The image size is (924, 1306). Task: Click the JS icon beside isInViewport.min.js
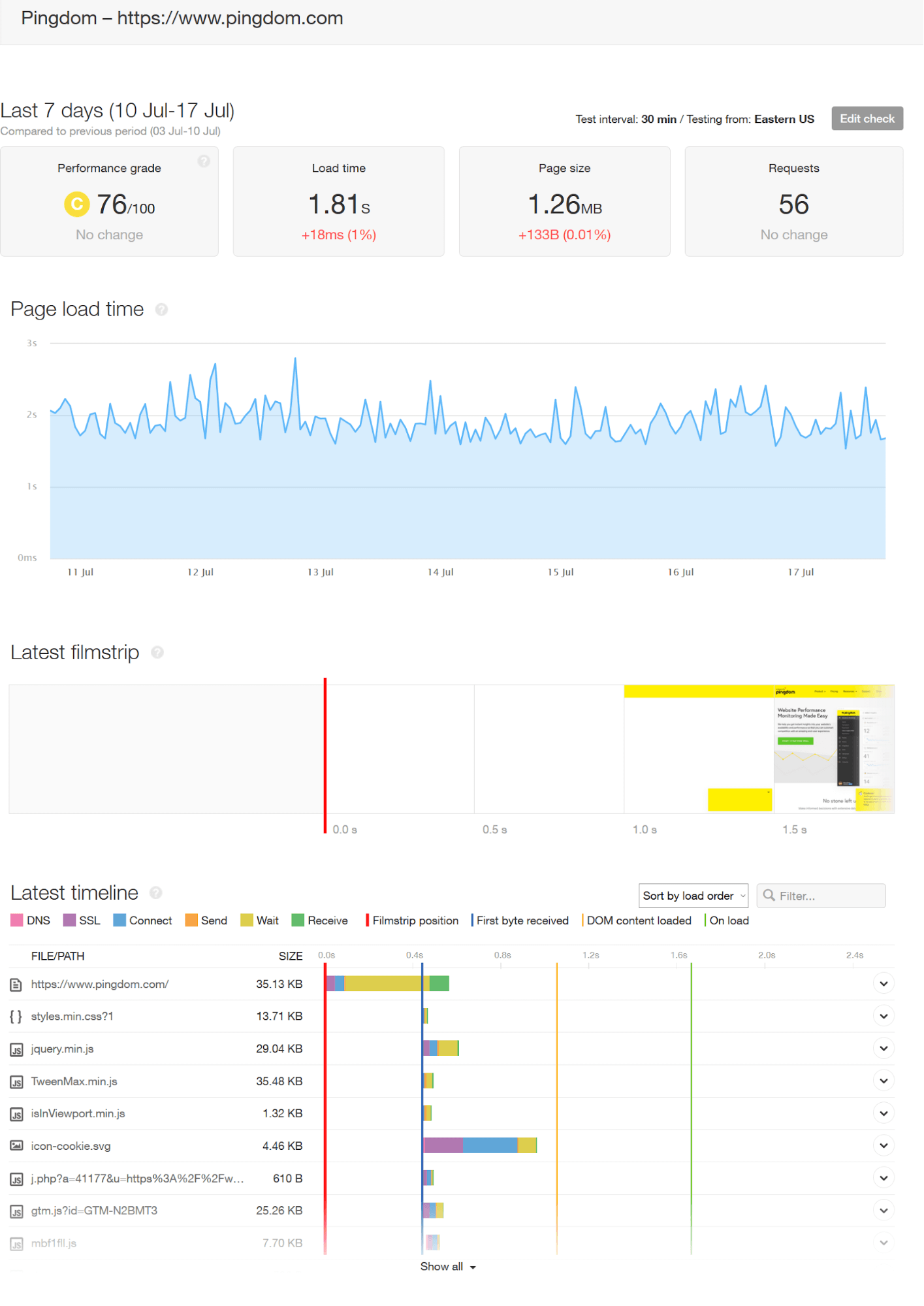click(x=16, y=1115)
